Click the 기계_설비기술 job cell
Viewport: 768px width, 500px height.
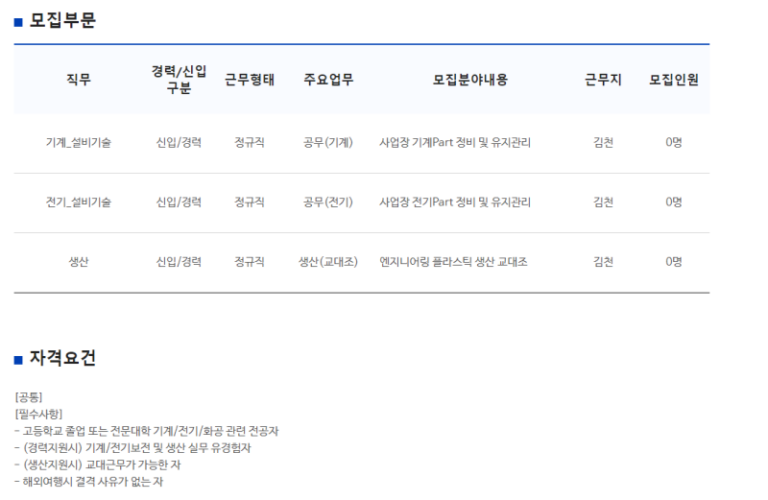click(78, 143)
